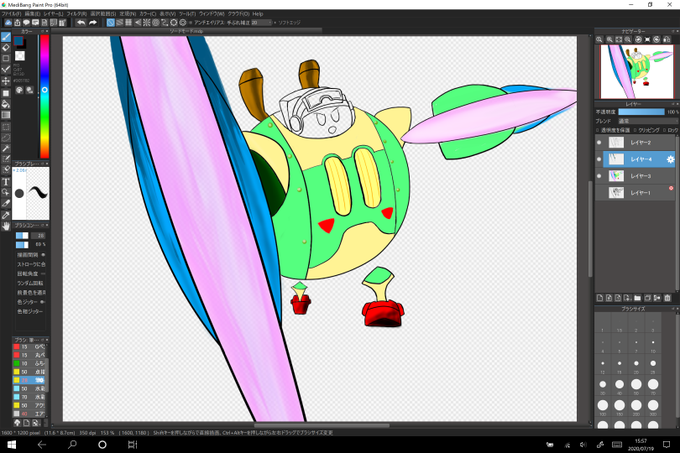Open the canvas document tab

pyautogui.click(x=186, y=31)
